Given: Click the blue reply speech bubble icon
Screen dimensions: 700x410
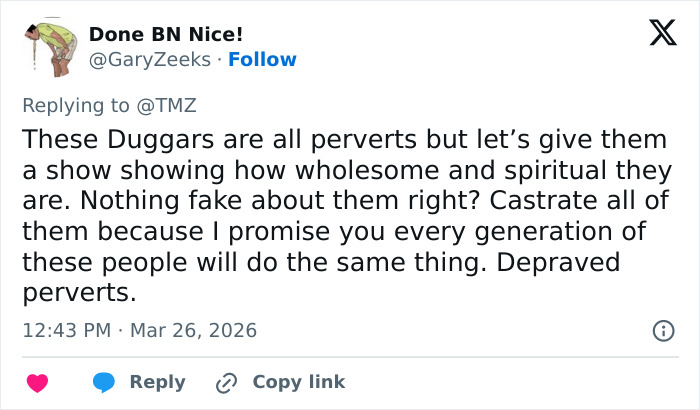Looking at the screenshot, I should 105,382.
